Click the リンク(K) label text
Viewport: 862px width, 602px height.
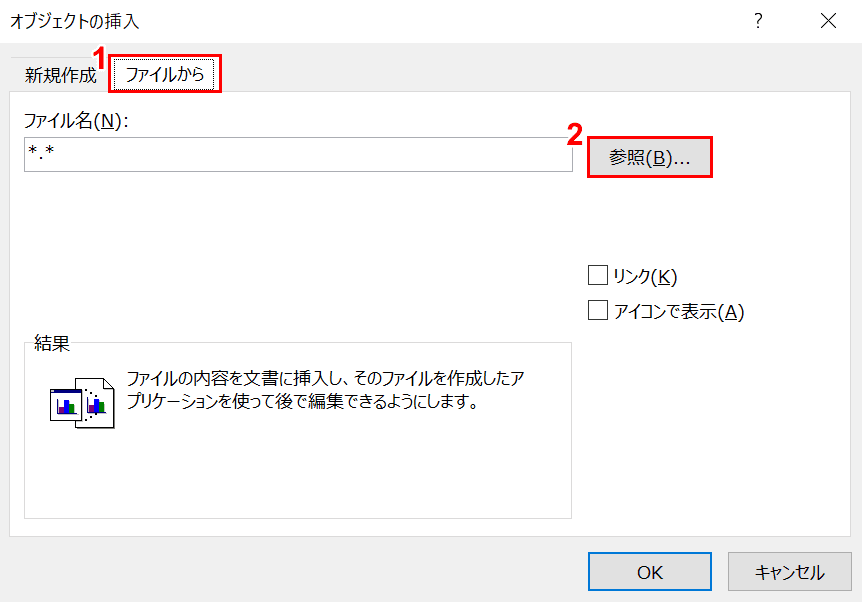click(645, 277)
